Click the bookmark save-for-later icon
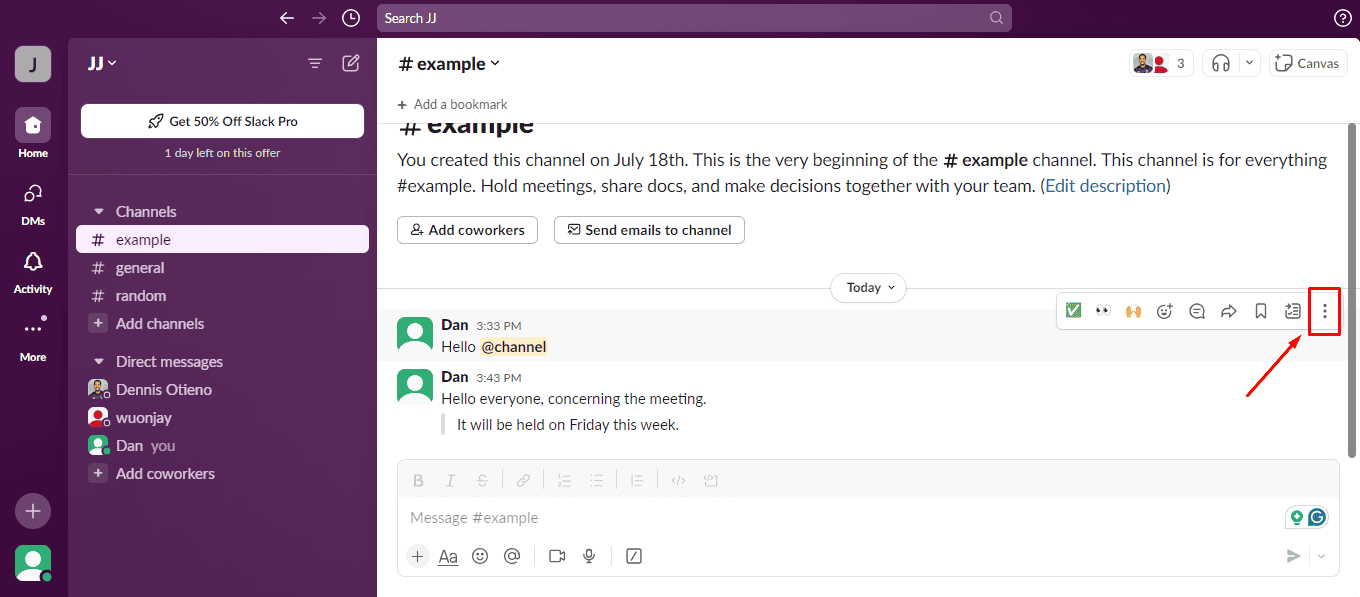1360x597 pixels. pyautogui.click(x=1261, y=311)
